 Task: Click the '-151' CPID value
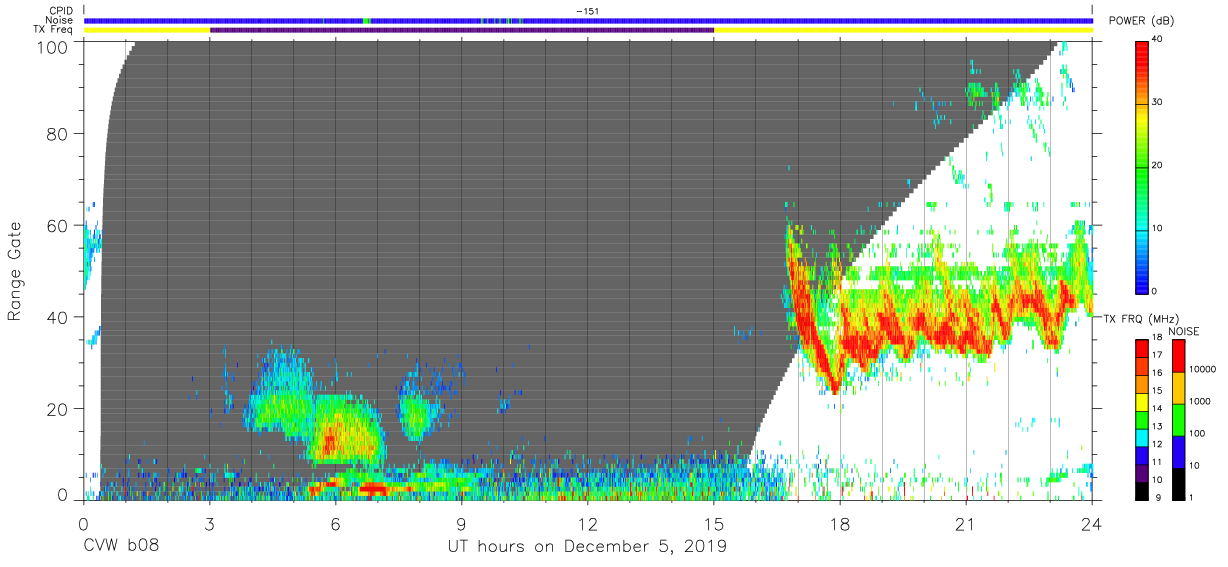tap(588, 11)
